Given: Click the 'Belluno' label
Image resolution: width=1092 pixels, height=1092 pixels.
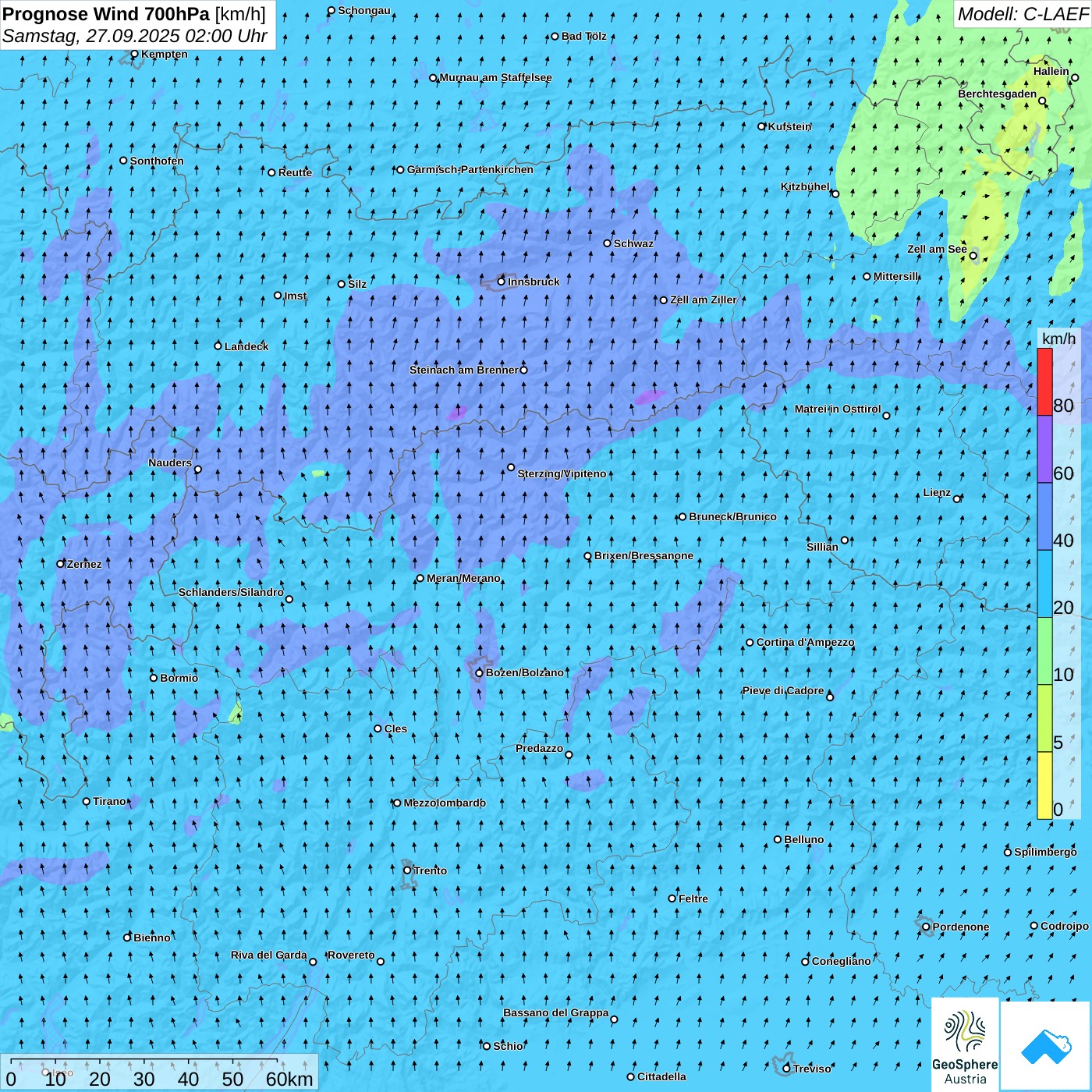Looking at the screenshot, I should coord(803,839).
